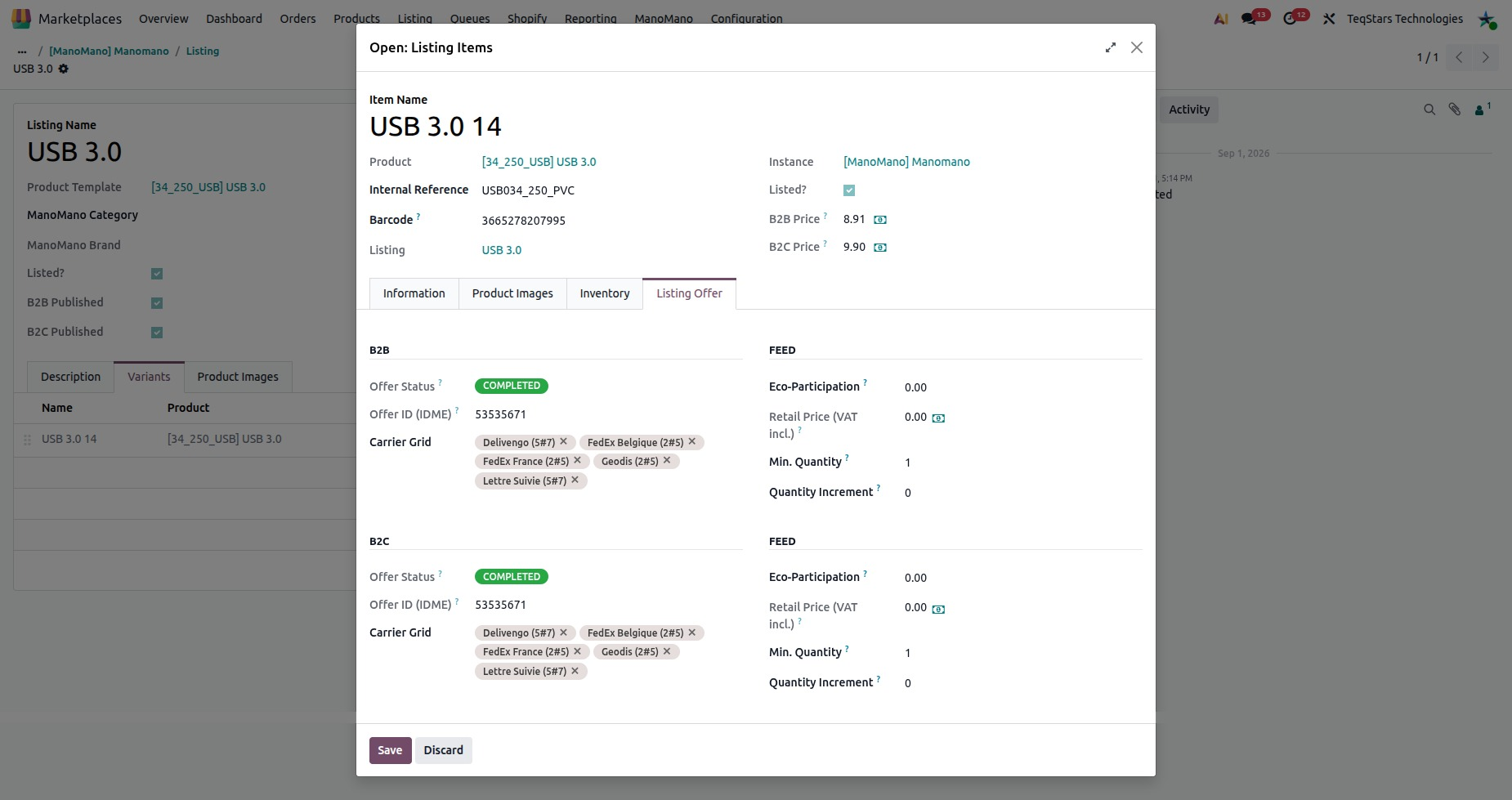Screen dimensions: 1512x800
Task: Expand the dialog to full screen
Action: [x=1110, y=47]
